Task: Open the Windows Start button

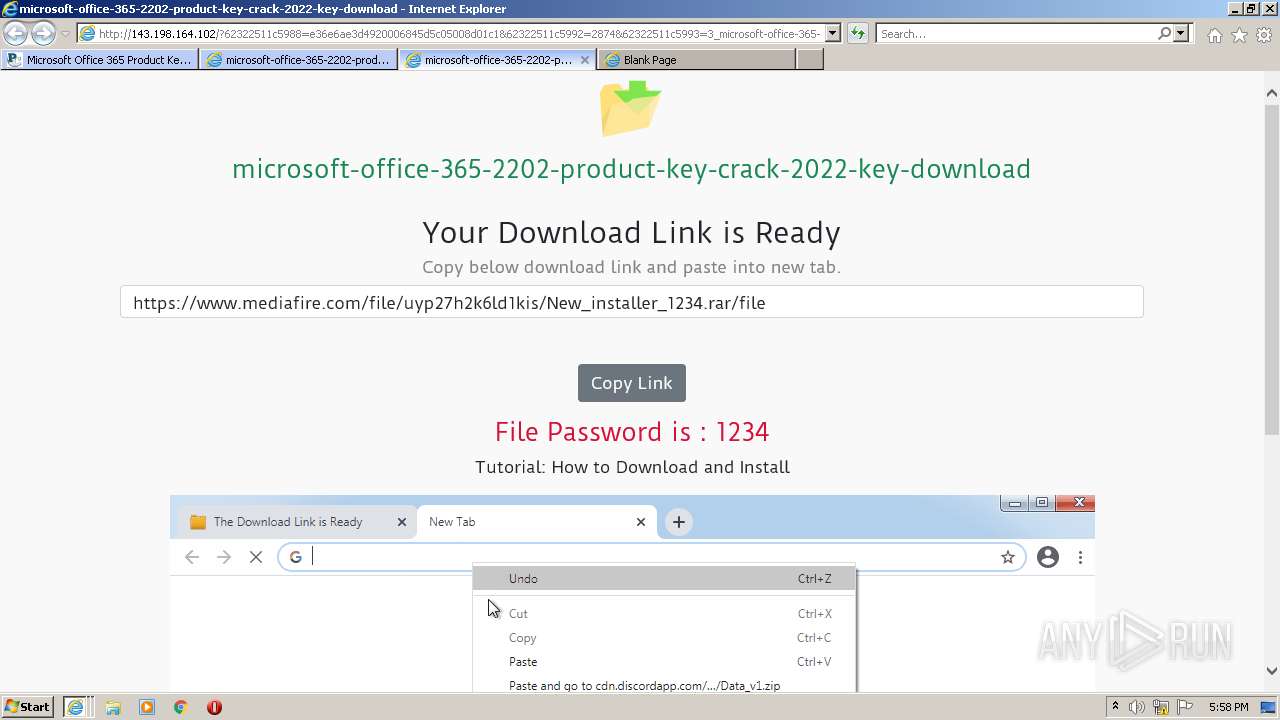Action: point(28,707)
